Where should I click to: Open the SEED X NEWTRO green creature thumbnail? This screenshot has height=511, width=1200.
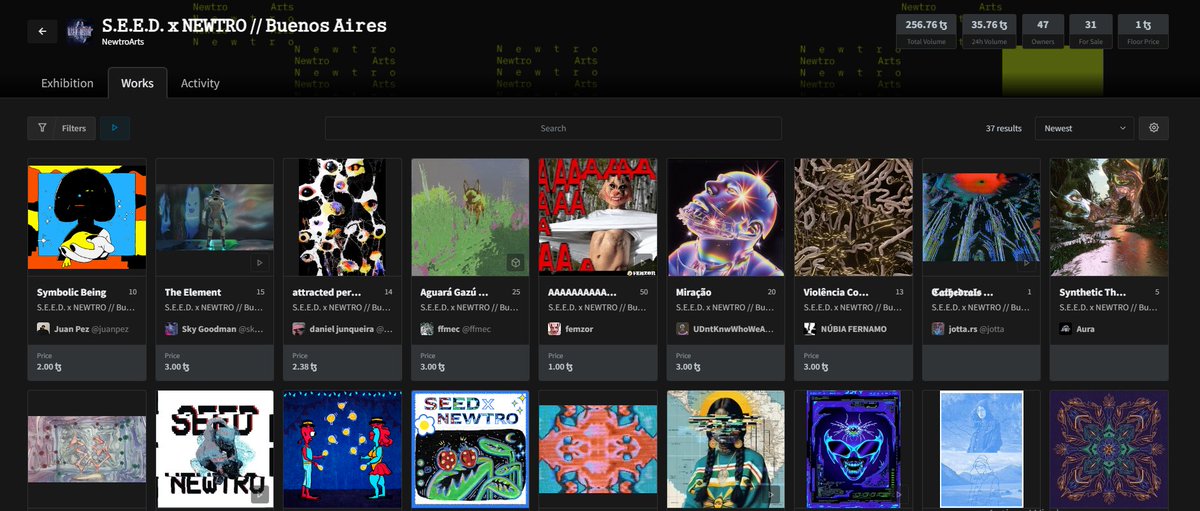(471, 449)
